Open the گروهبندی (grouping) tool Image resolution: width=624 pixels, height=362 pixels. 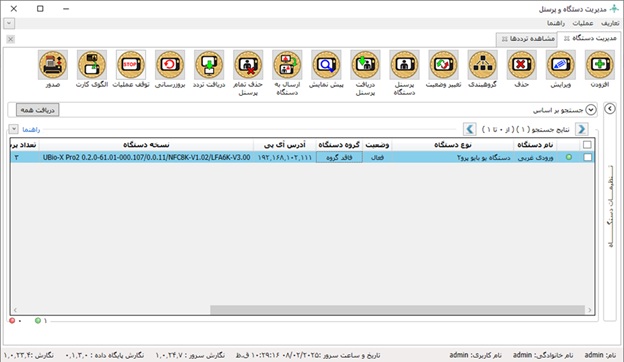pos(482,65)
